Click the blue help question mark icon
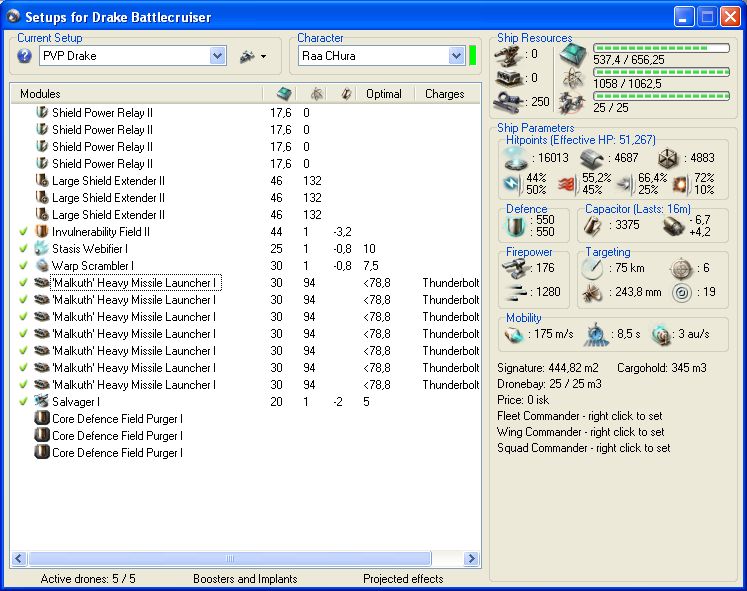The width and height of the screenshot is (747, 591). pos(25,57)
